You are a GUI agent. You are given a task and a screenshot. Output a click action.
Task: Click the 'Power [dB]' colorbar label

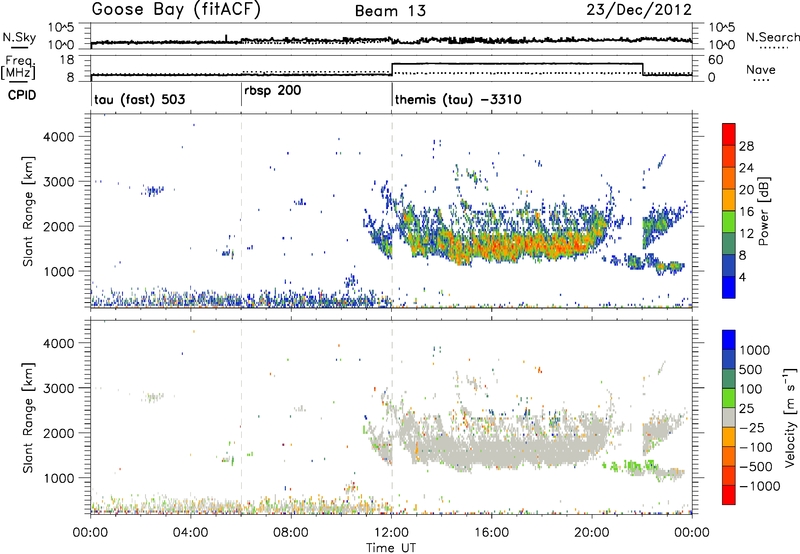pos(763,211)
